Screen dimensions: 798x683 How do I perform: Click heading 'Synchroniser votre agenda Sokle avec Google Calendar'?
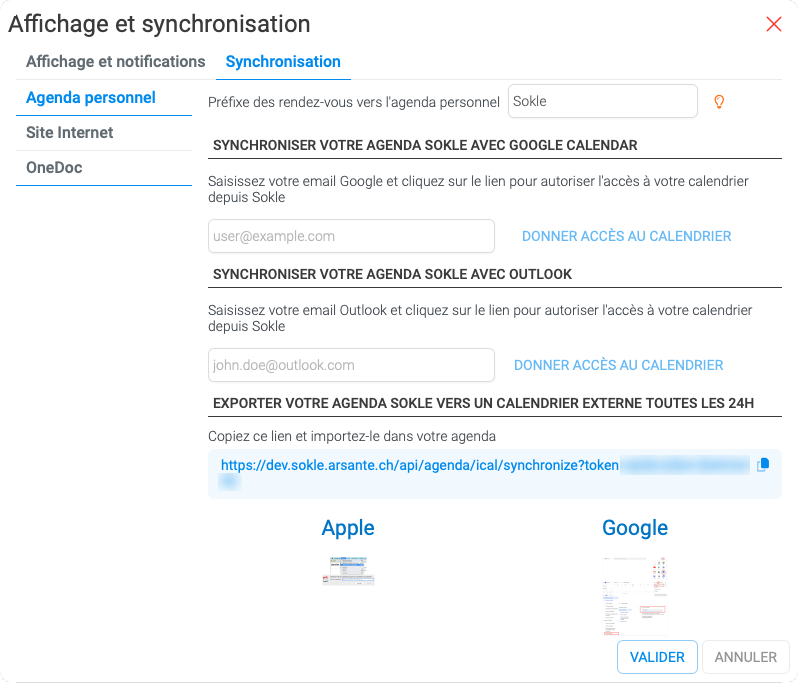point(425,145)
